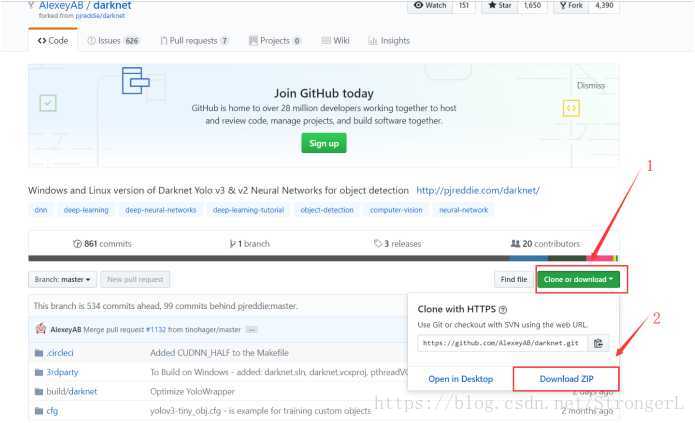Click the Clone with HTTPS help icon
Viewport: 695px width, 423px height.
click(x=503, y=310)
